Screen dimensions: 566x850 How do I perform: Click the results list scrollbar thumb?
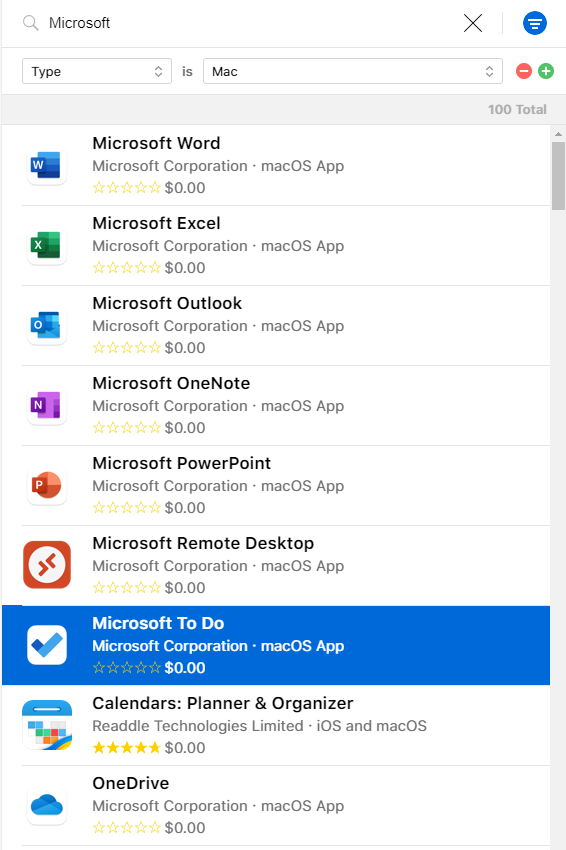[558, 176]
